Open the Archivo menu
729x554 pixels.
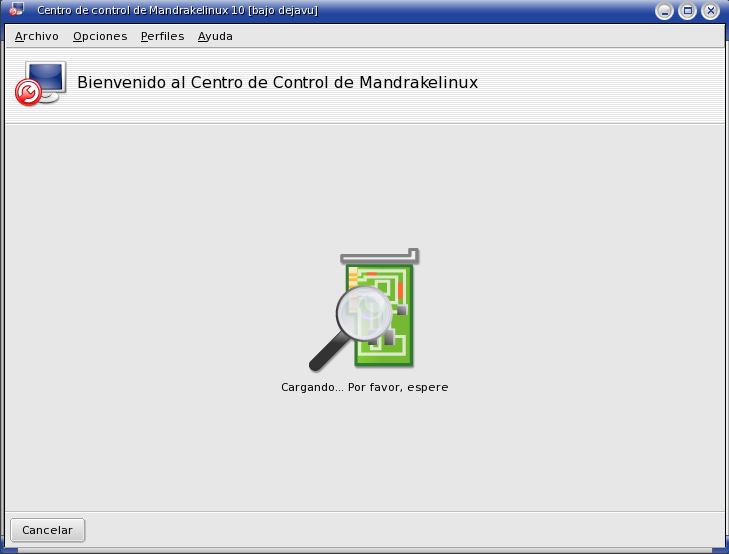[37, 36]
